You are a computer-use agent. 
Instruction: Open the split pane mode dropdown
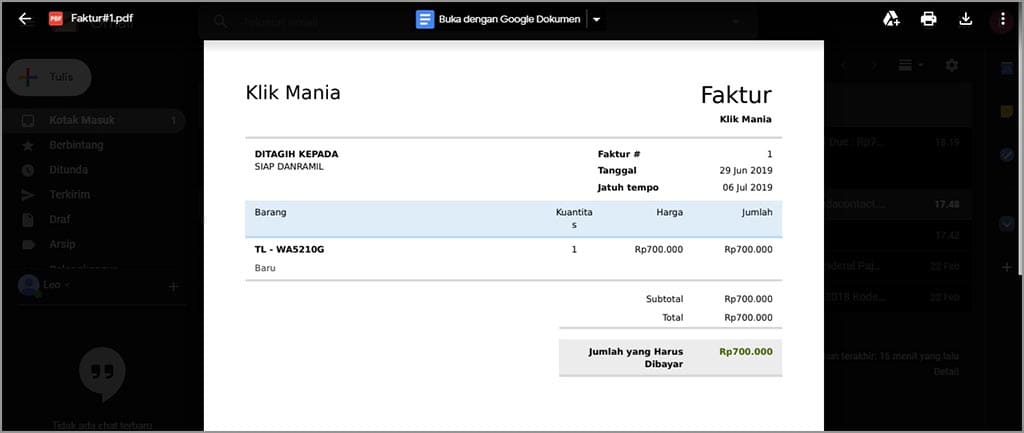coord(910,65)
